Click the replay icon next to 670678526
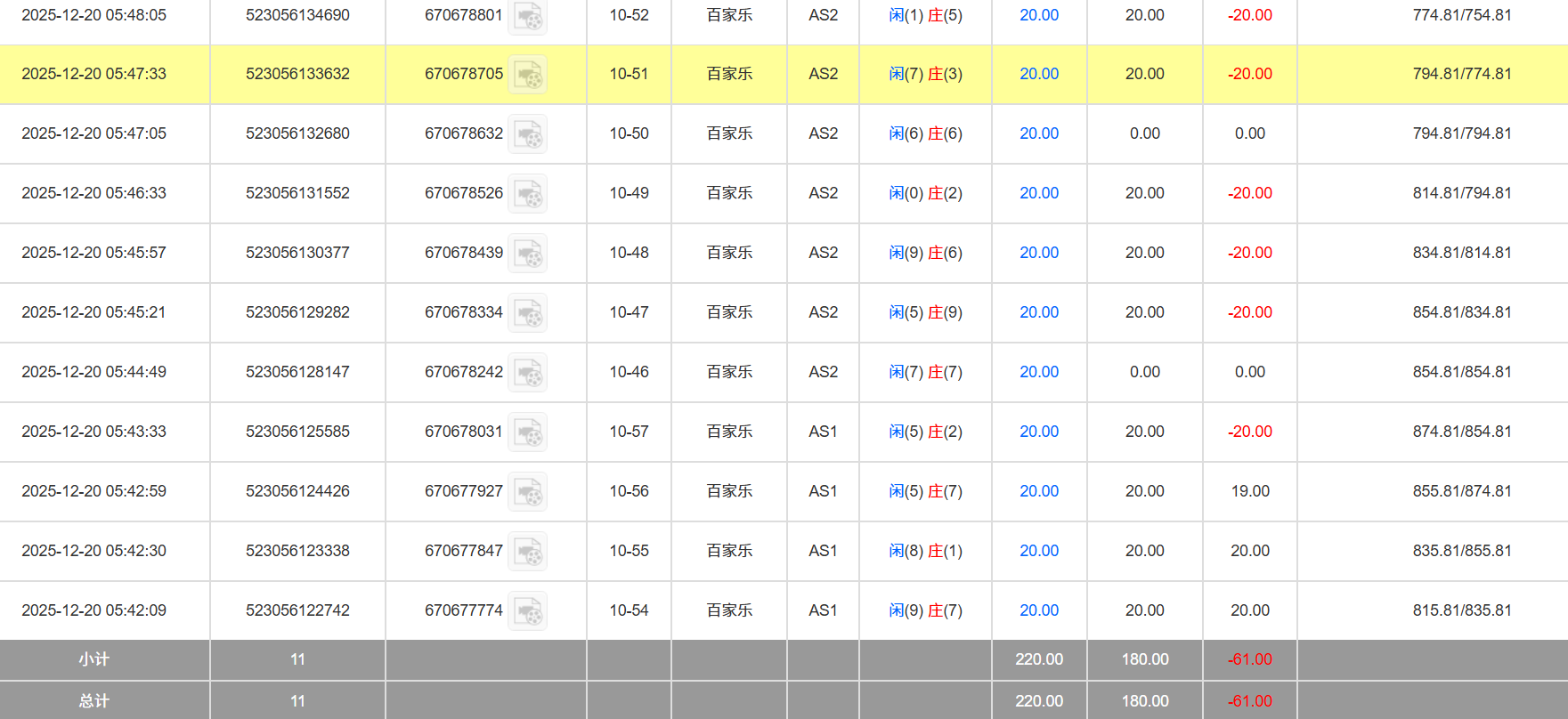The width and height of the screenshot is (1568, 719). [x=528, y=194]
